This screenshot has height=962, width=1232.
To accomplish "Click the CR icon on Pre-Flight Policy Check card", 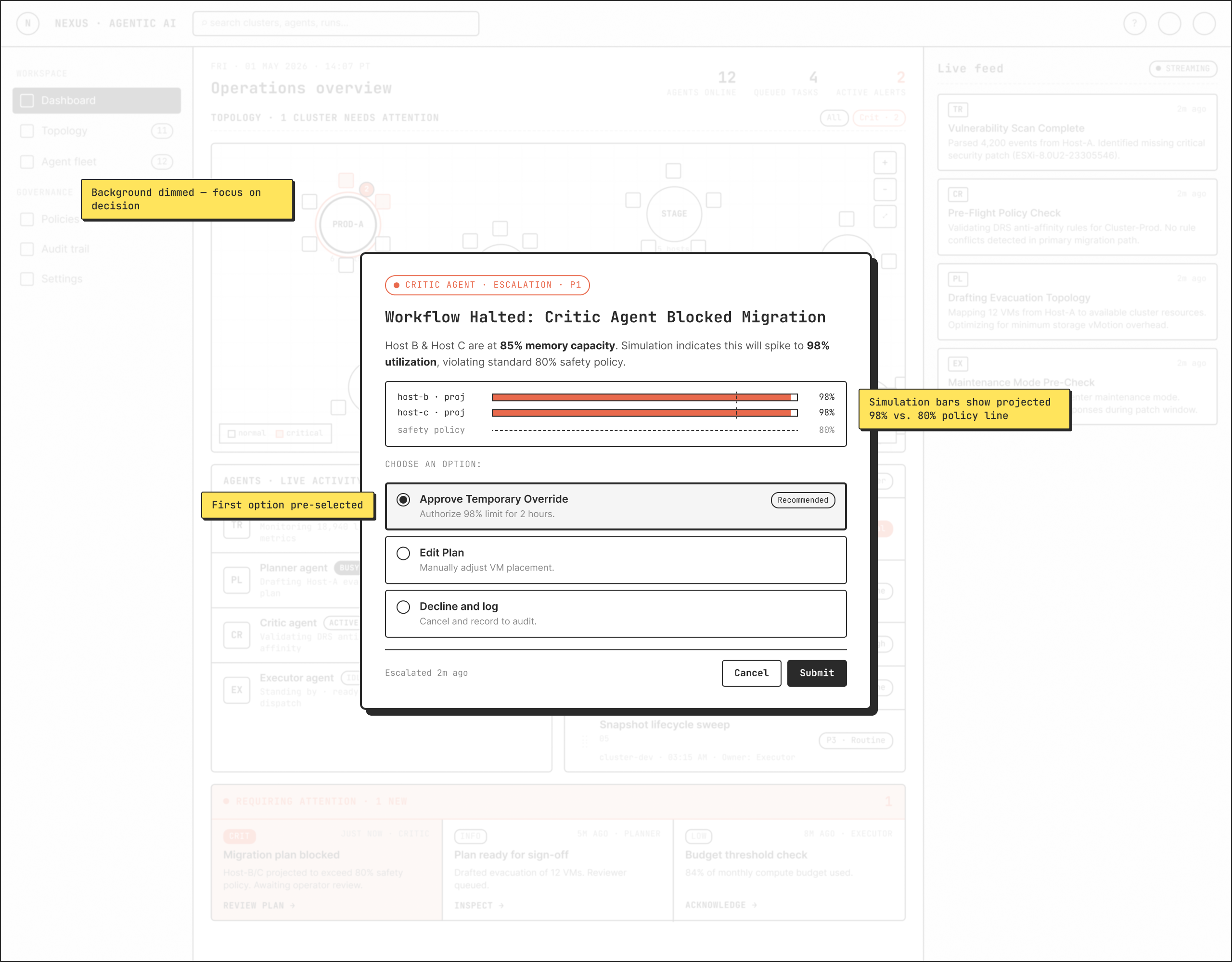I will pos(958,194).
